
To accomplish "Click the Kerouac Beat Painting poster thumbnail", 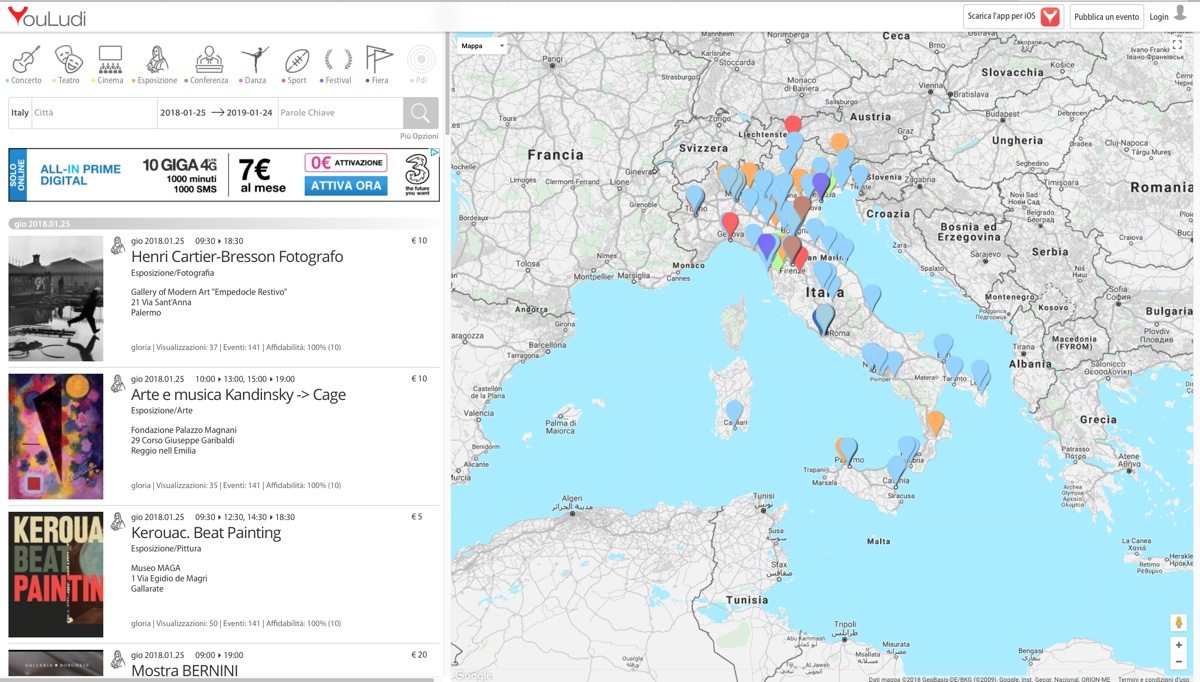I will click(x=56, y=574).
